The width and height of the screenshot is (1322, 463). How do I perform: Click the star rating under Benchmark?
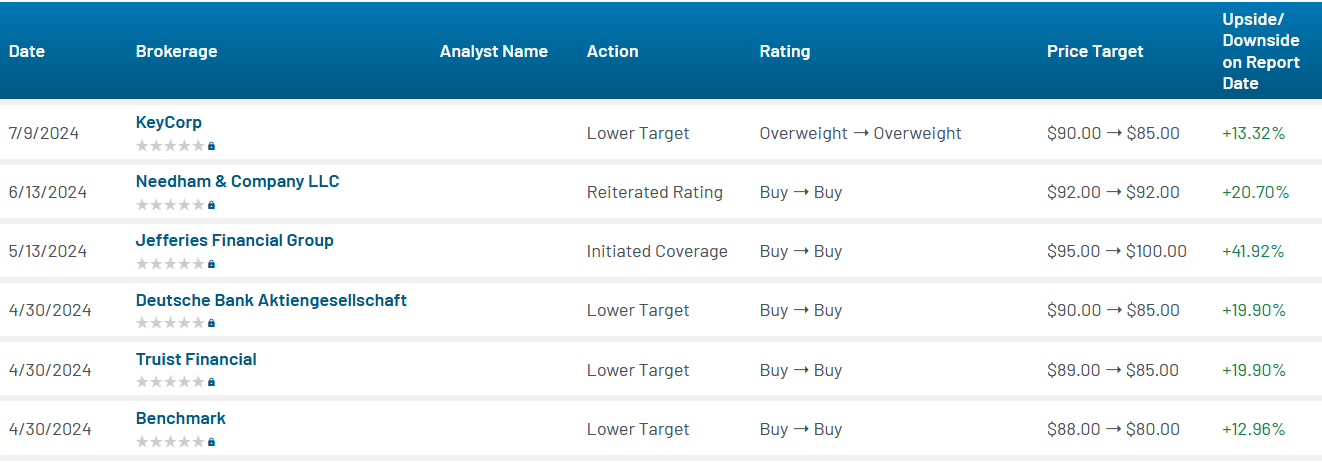point(170,441)
